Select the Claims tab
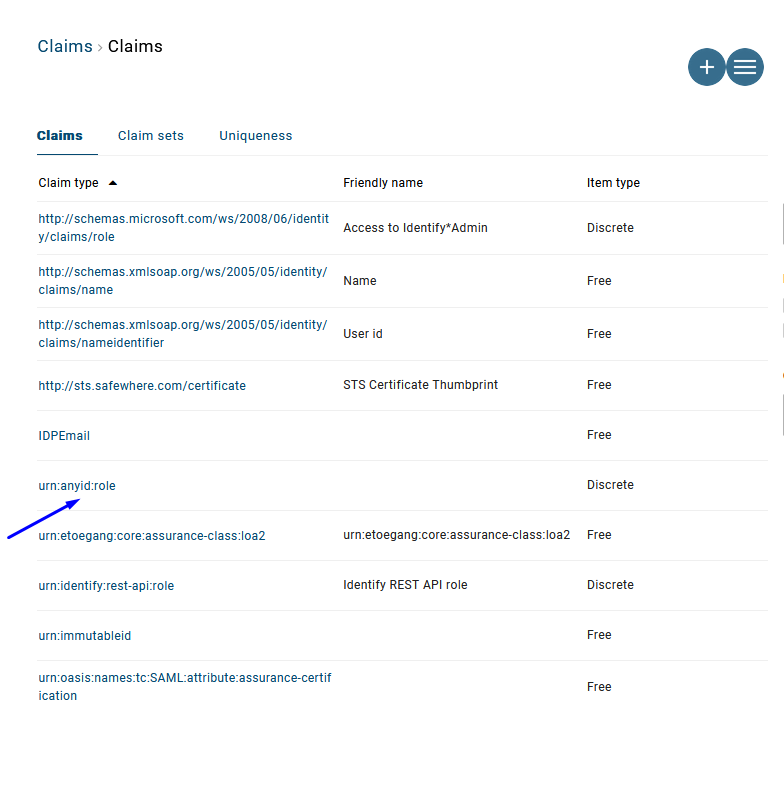The height and width of the screenshot is (806, 784). [x=60, y=136]
